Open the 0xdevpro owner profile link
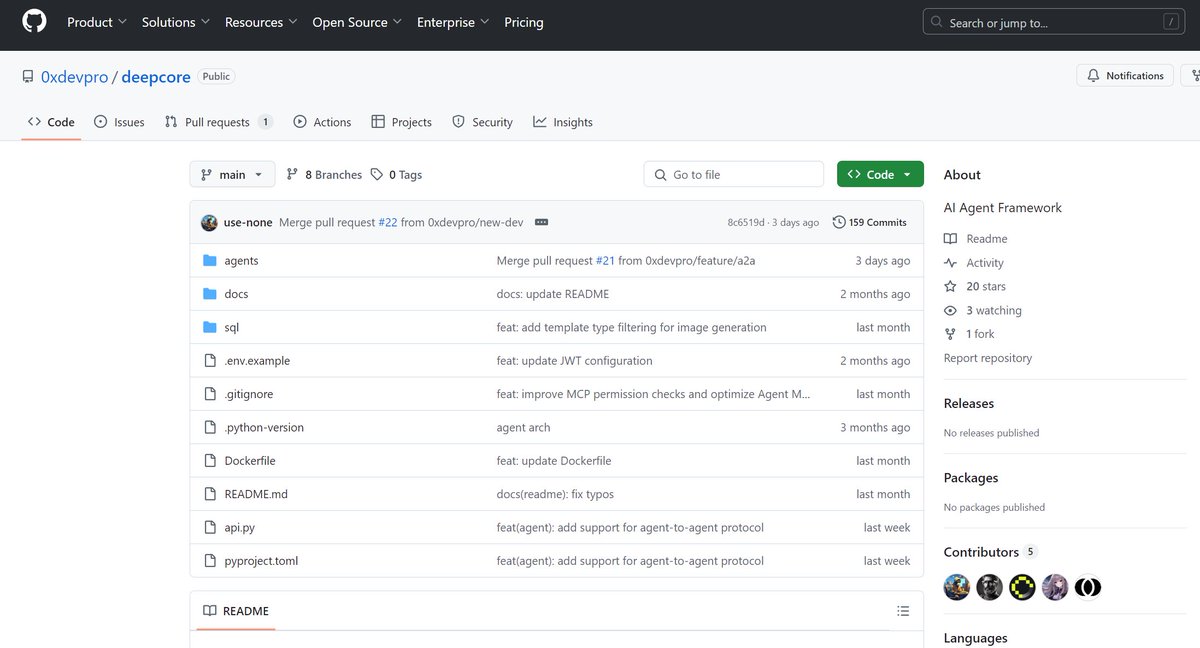Viewport: 1200px width, 648px height. point(74,77)
